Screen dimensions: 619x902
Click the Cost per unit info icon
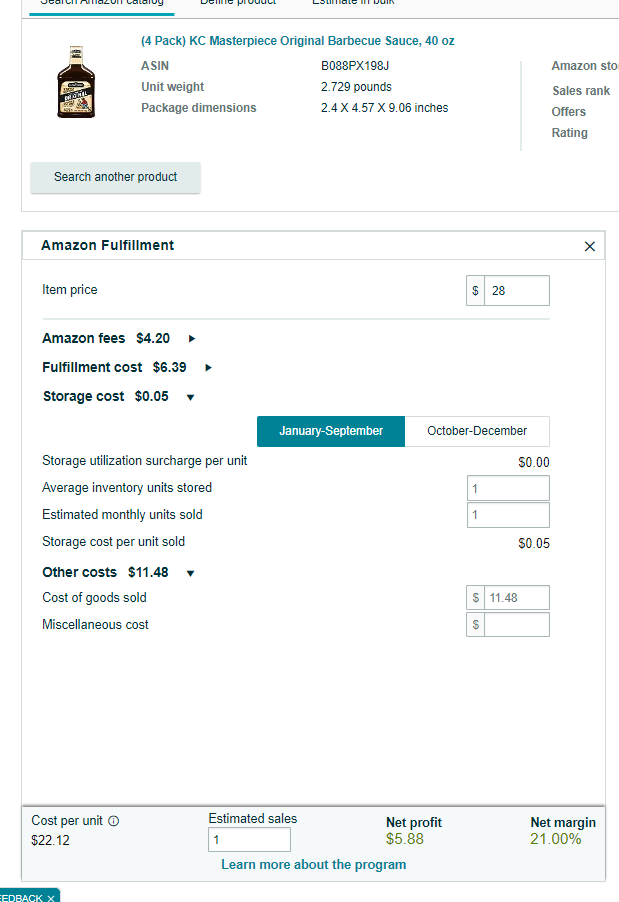click(x=114, y=821)
